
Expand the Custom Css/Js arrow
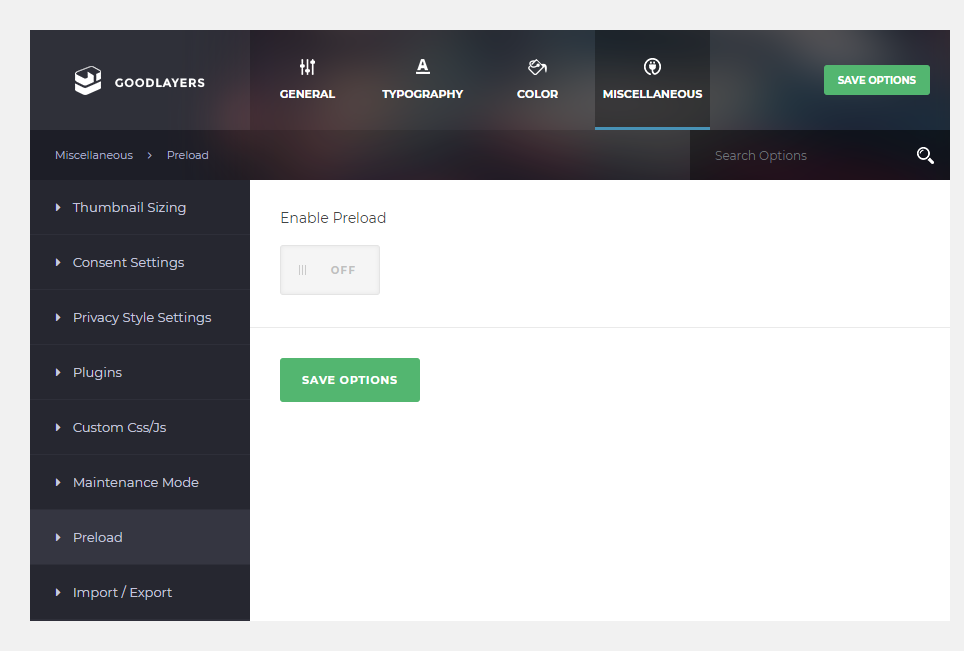click(x=58, y=427)
